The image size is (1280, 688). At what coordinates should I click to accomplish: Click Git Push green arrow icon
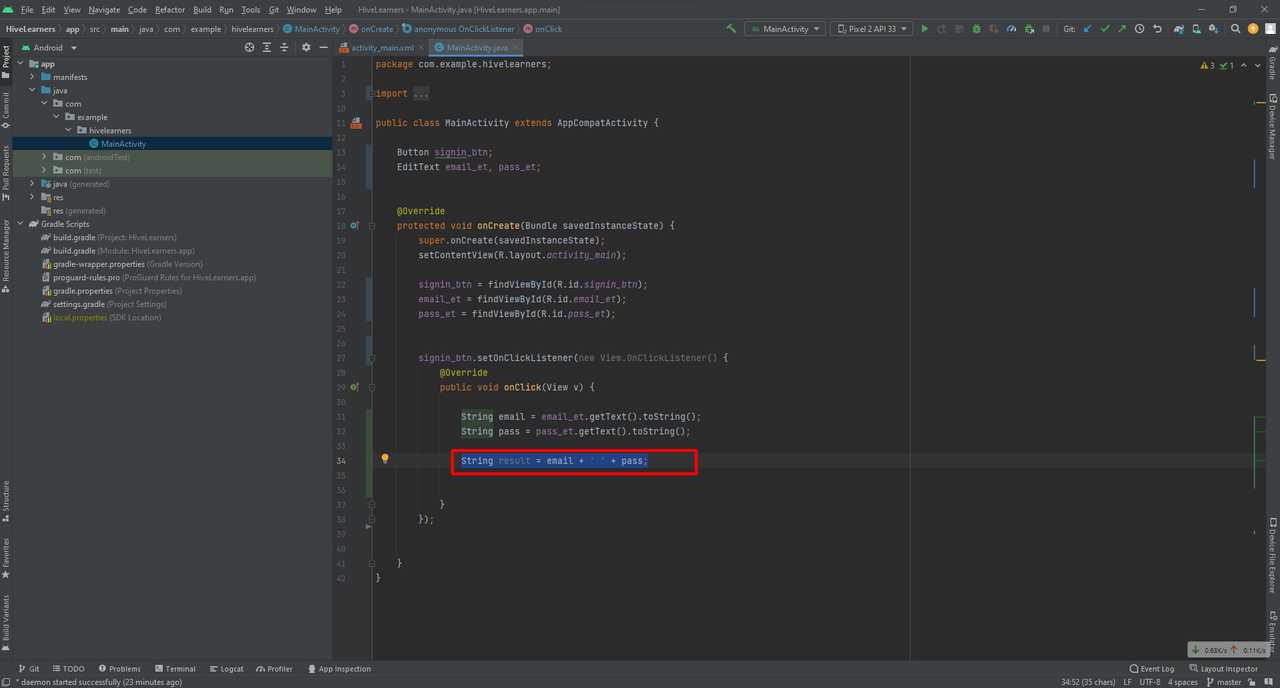tap(1122, 29)
